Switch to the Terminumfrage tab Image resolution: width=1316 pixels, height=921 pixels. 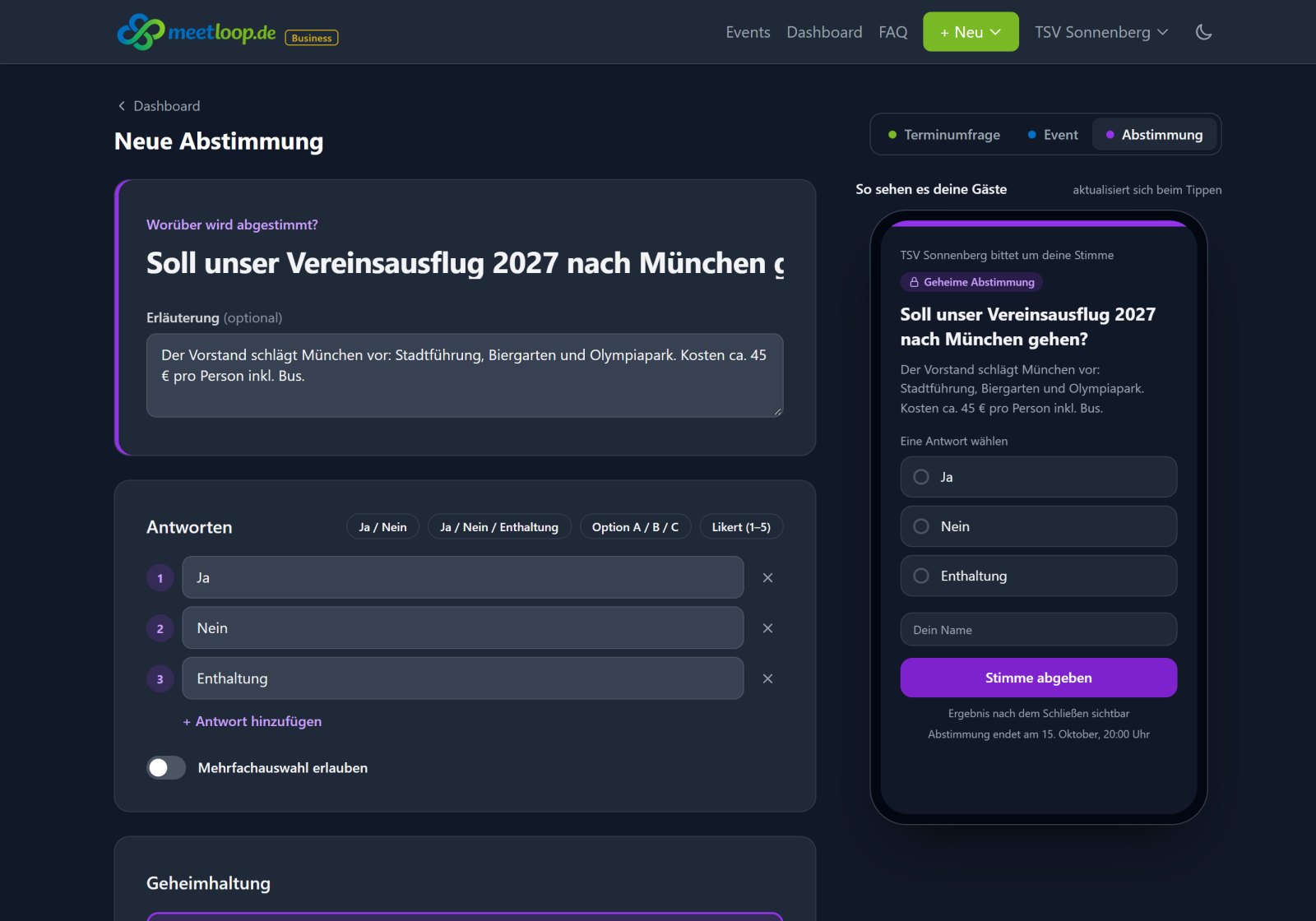tap(944, 135)
